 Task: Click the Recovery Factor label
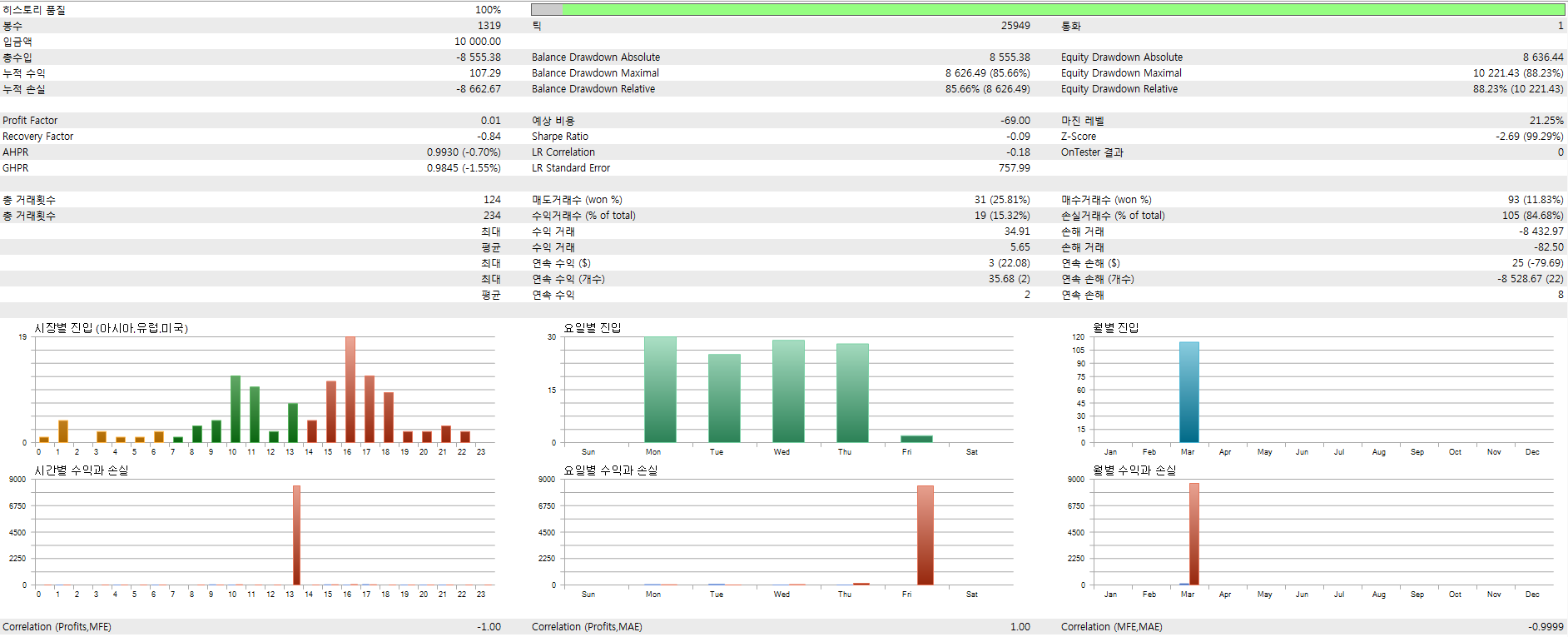[38, 137]
